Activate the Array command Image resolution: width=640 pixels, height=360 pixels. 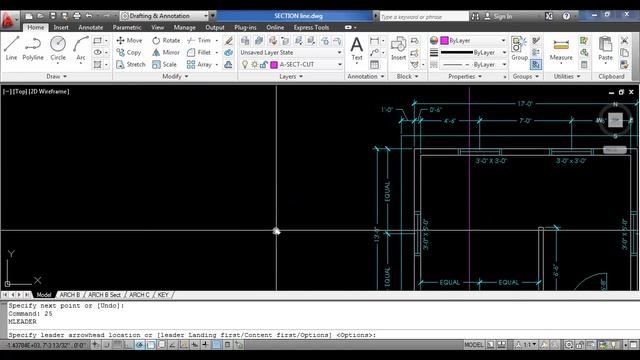coord(199,64)
